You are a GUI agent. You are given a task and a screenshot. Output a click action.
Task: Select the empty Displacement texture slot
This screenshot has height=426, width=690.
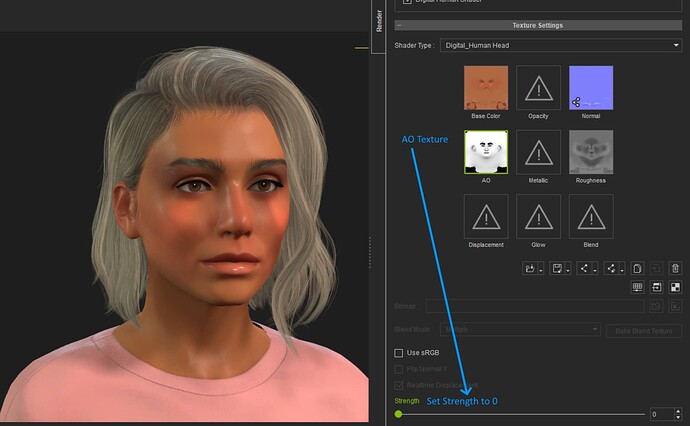coord(486,217)
